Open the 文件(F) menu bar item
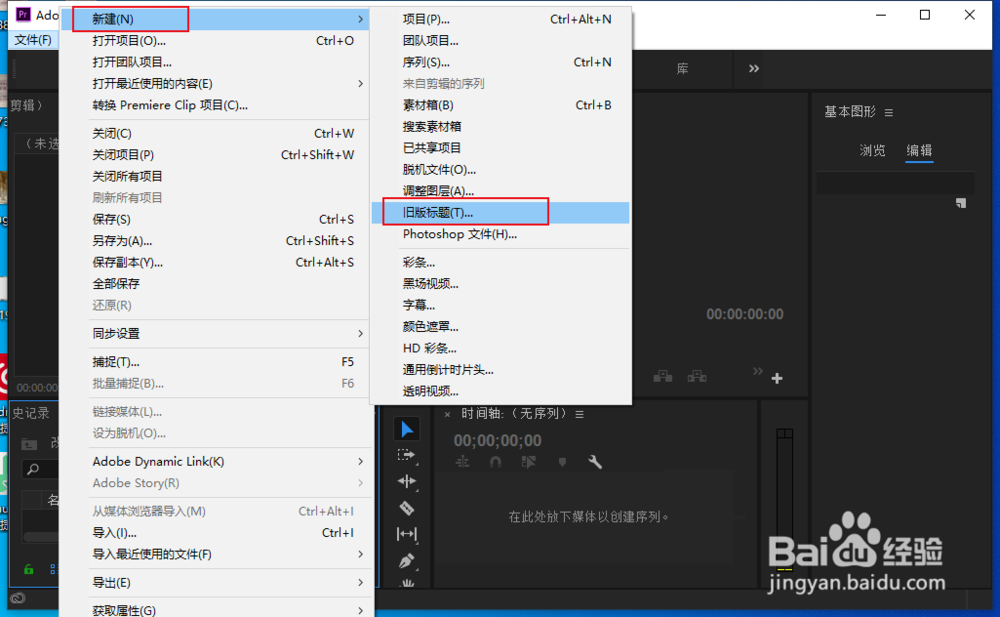 coord(33,40)
